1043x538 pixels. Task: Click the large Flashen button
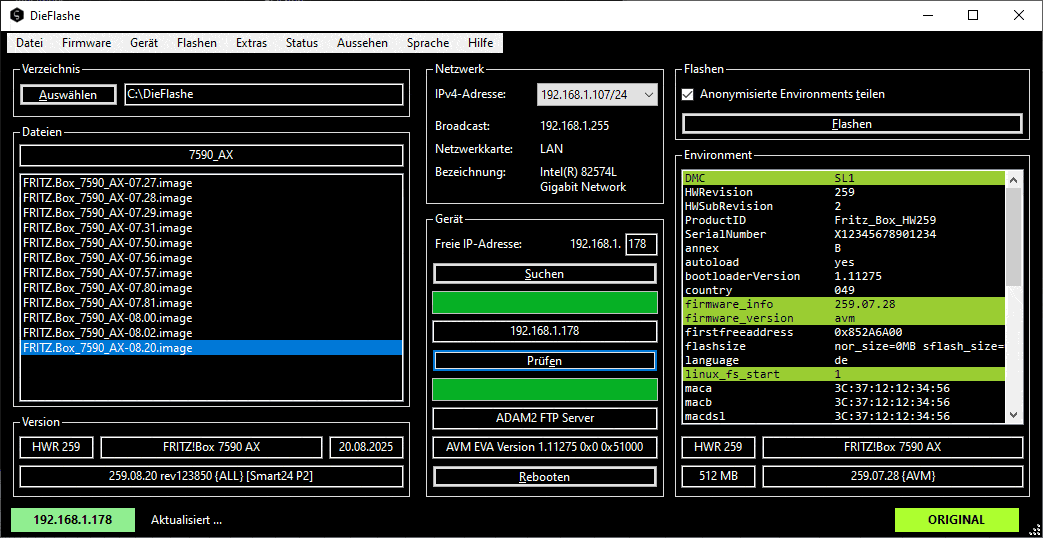pos(852,124)
